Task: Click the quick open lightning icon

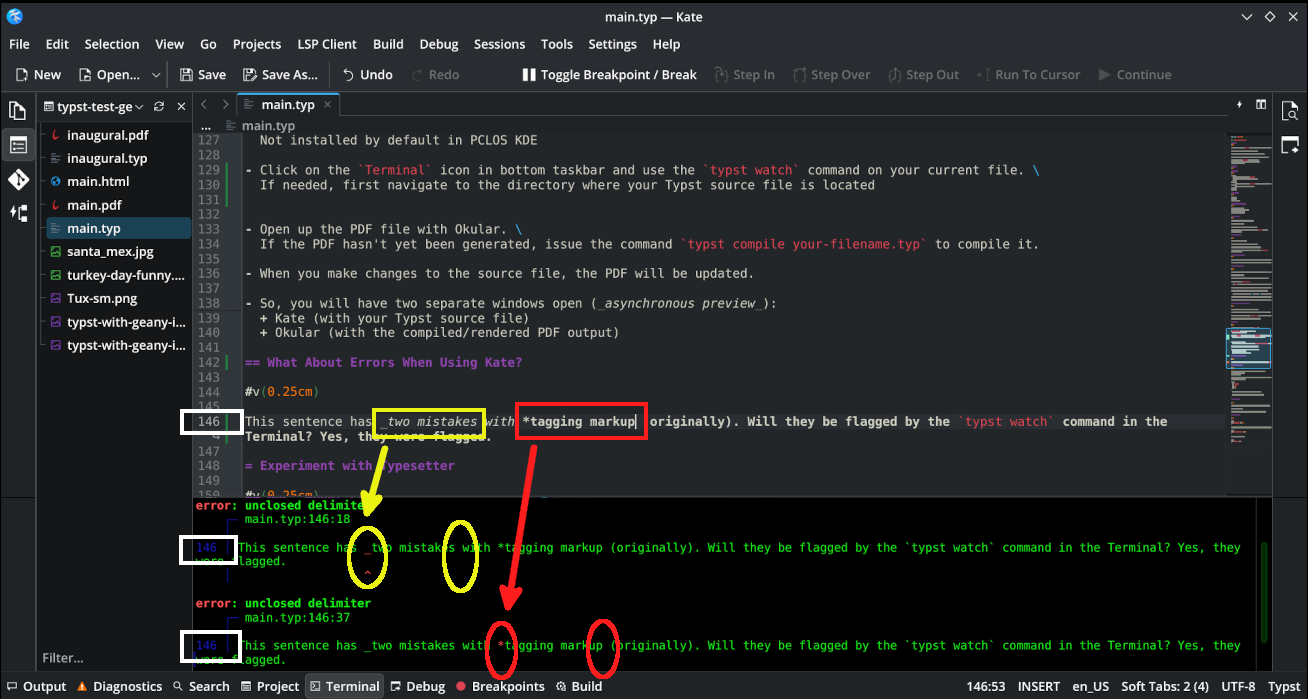Action: click(x=1240, y=104)
